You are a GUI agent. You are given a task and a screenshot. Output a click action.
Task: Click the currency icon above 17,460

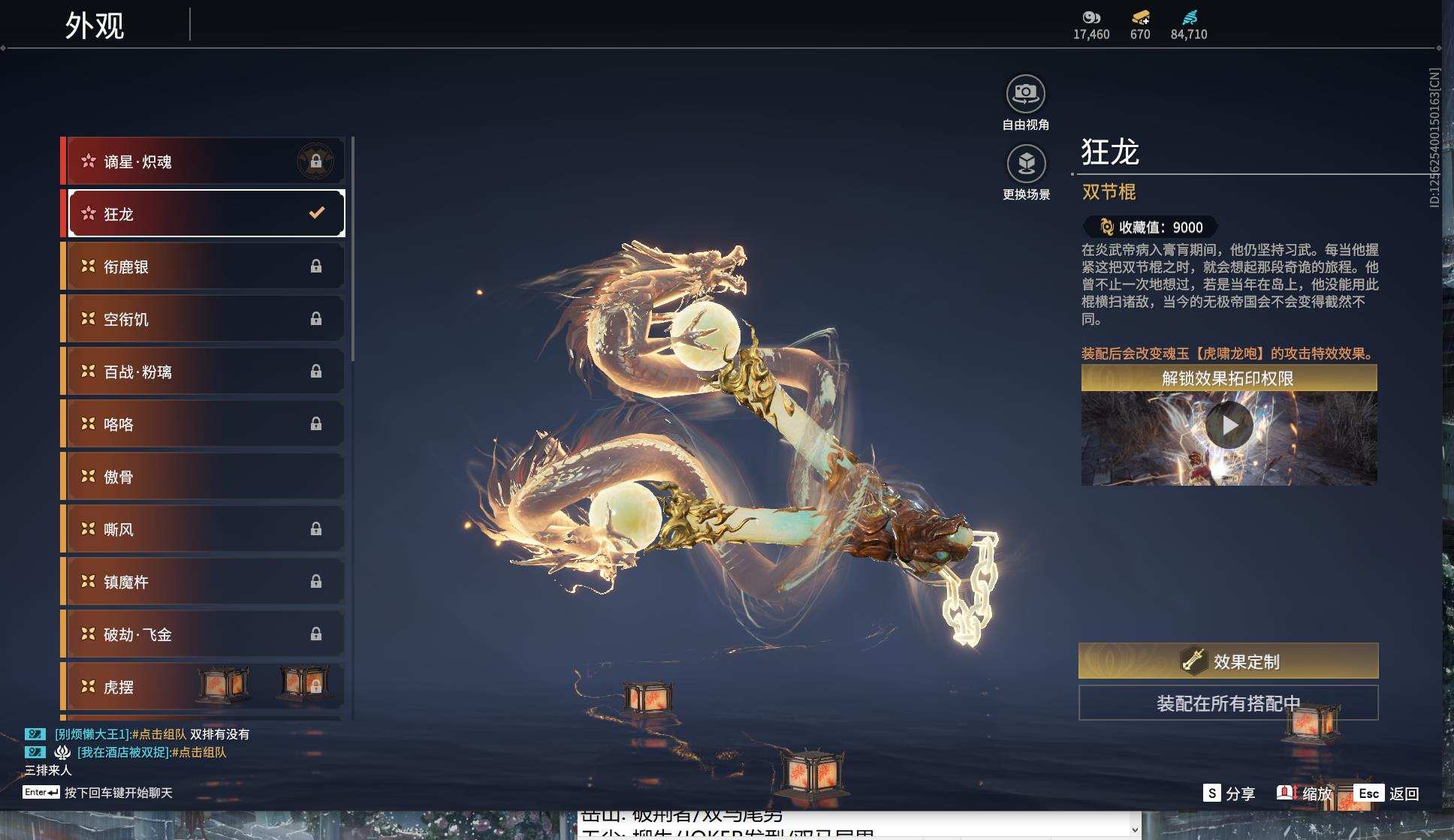point(1091,17)
